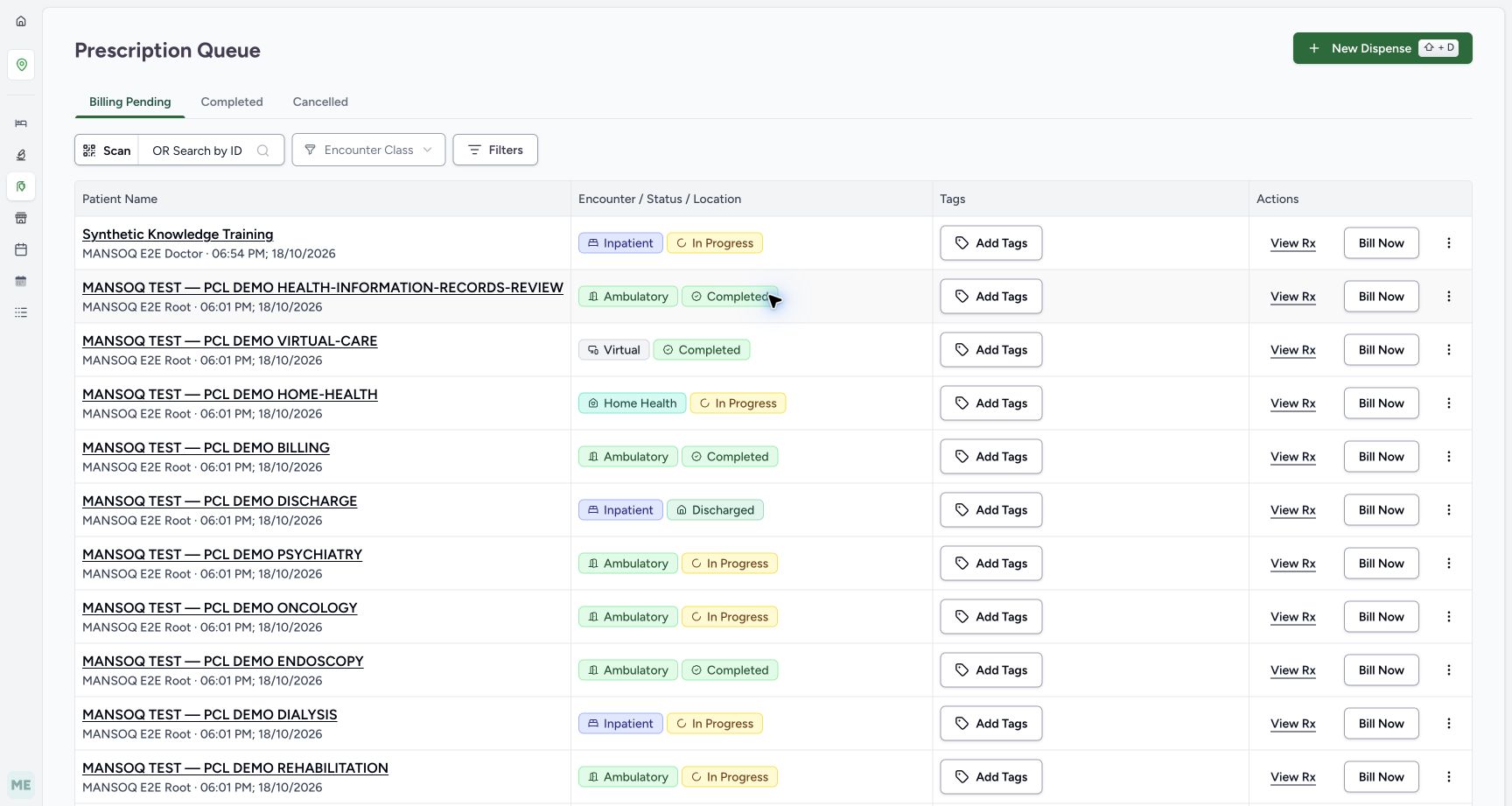Open the list view sidebar icon
The width and height of the screenshot is (1512, 806).
pos(21,312)
